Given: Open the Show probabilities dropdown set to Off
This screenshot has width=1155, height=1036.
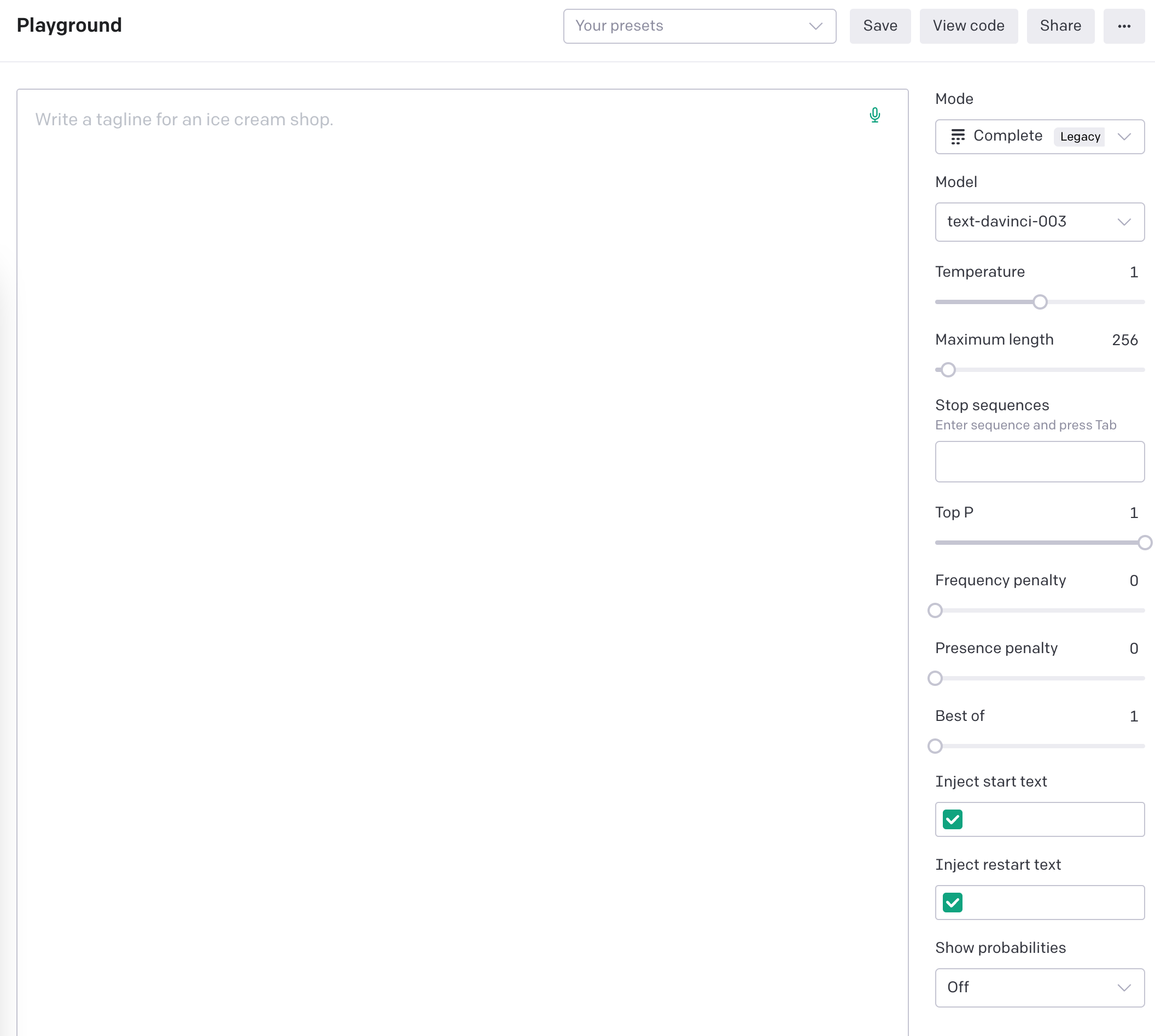Looking at the screenshot, I should [1039, 988].
